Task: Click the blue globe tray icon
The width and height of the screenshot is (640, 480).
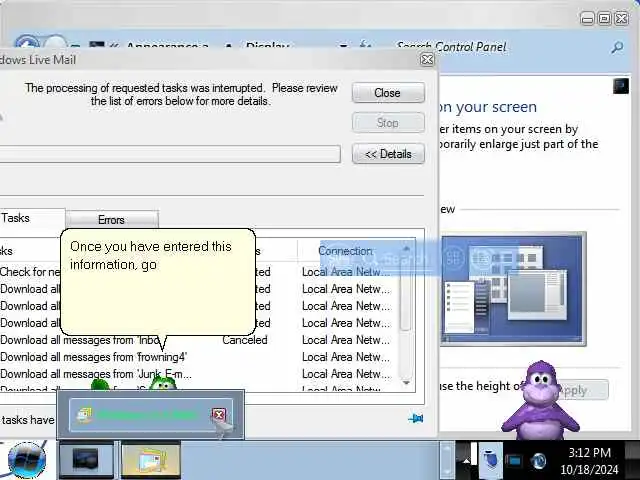Action: click(x=538, y=461)
